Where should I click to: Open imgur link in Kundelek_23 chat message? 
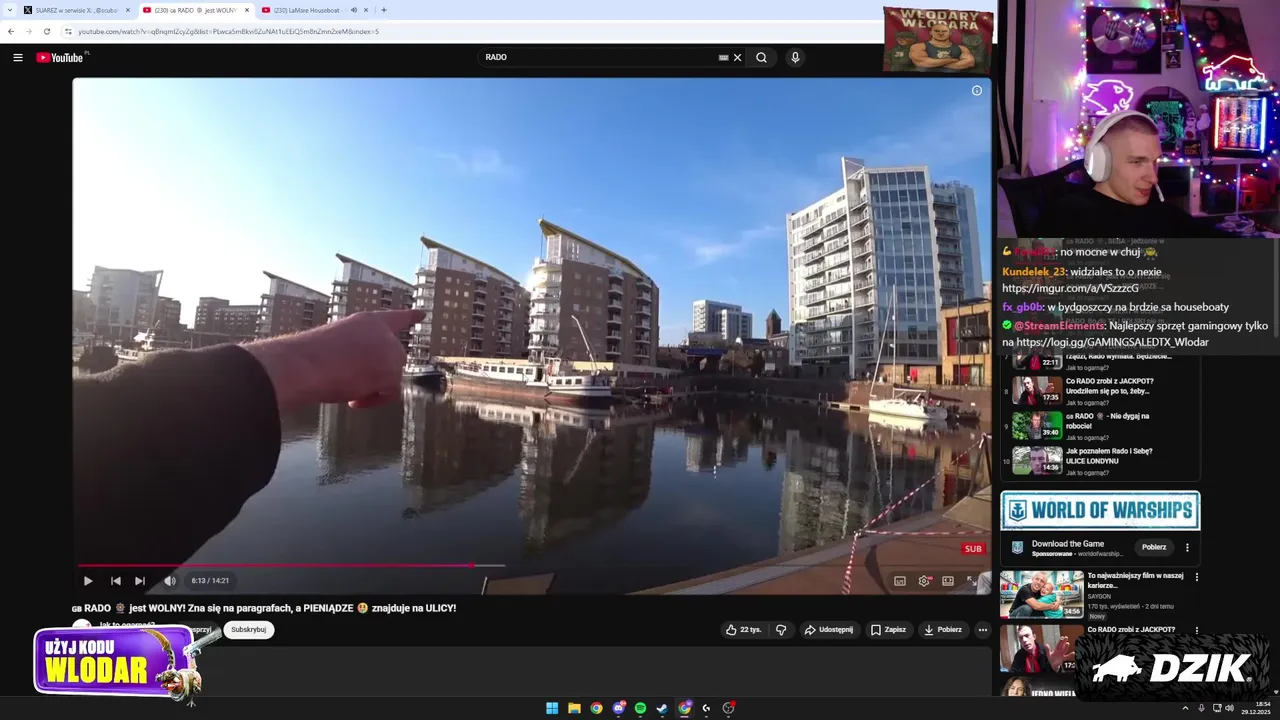point(1070,288)
